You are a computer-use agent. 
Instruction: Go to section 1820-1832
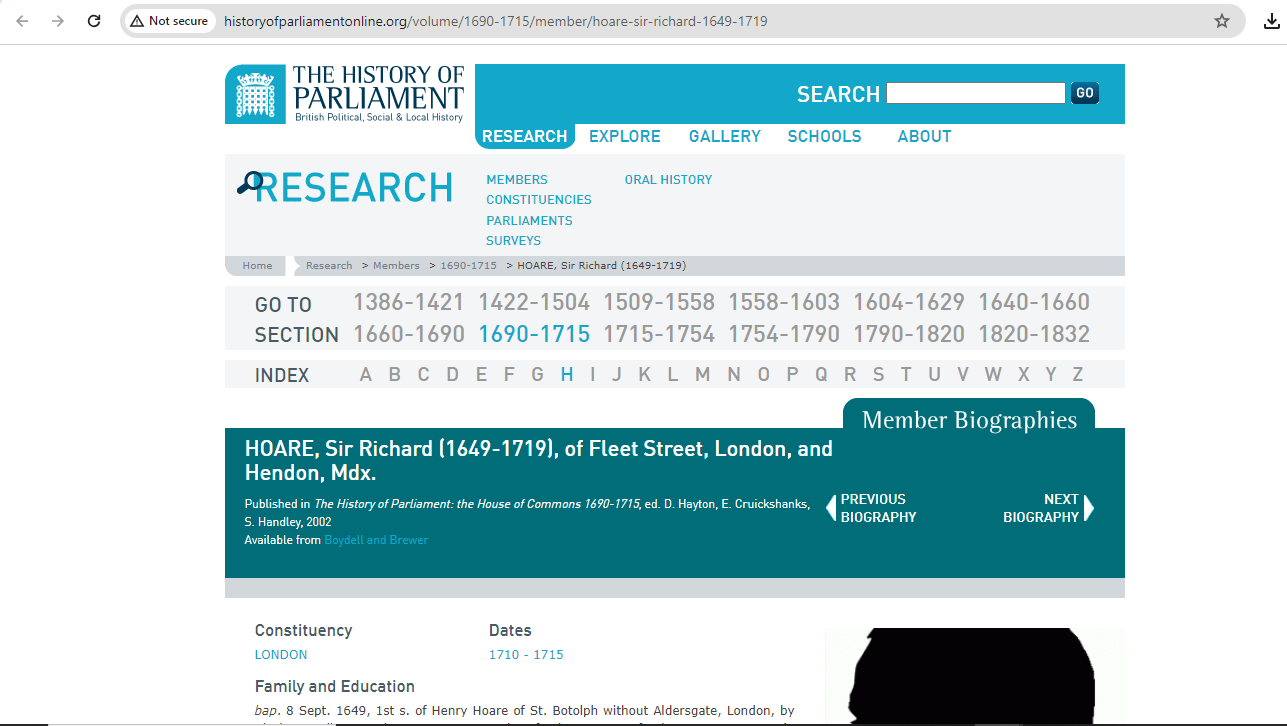coord(1034,334)
